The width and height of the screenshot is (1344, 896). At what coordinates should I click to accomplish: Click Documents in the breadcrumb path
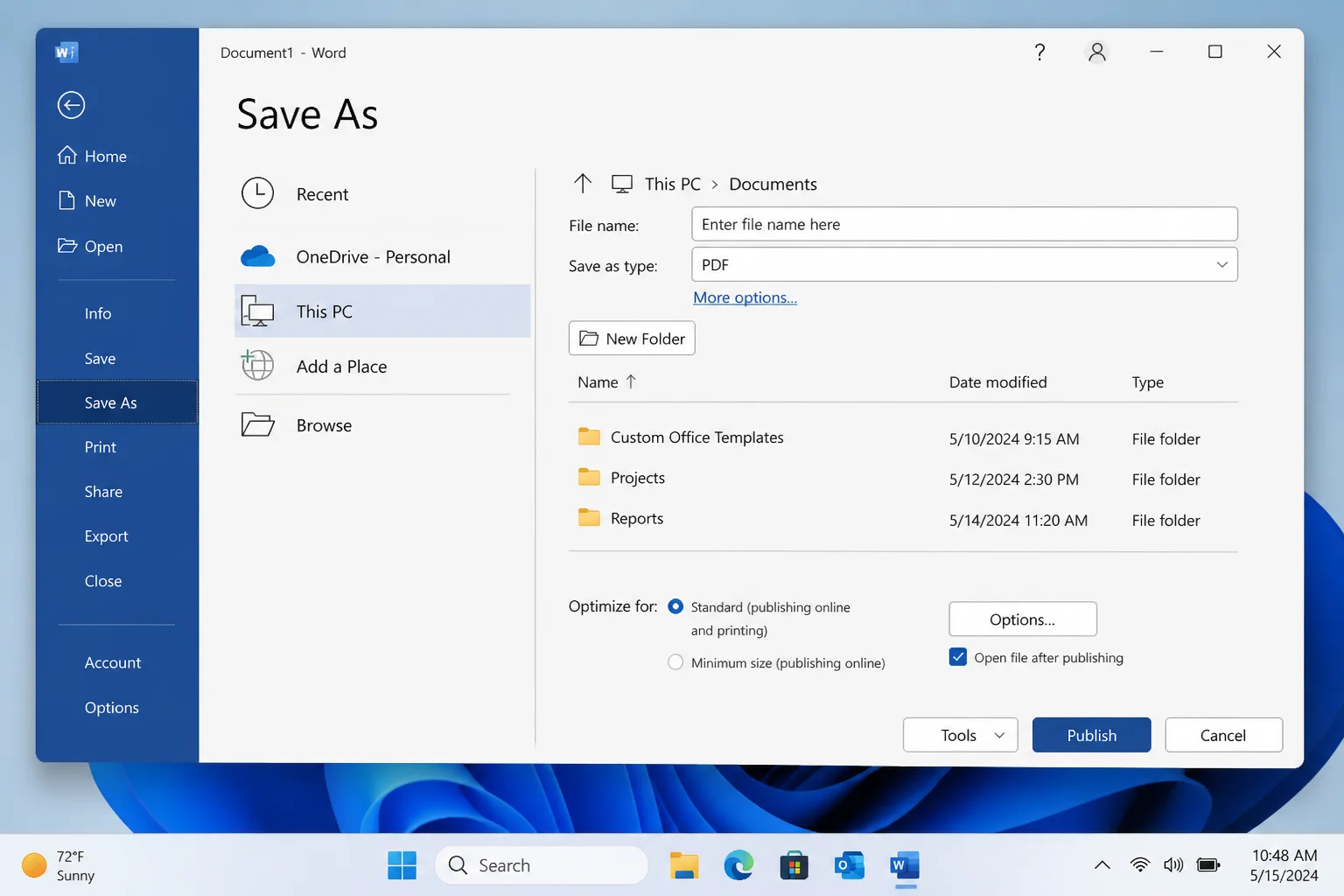(773, 184)
